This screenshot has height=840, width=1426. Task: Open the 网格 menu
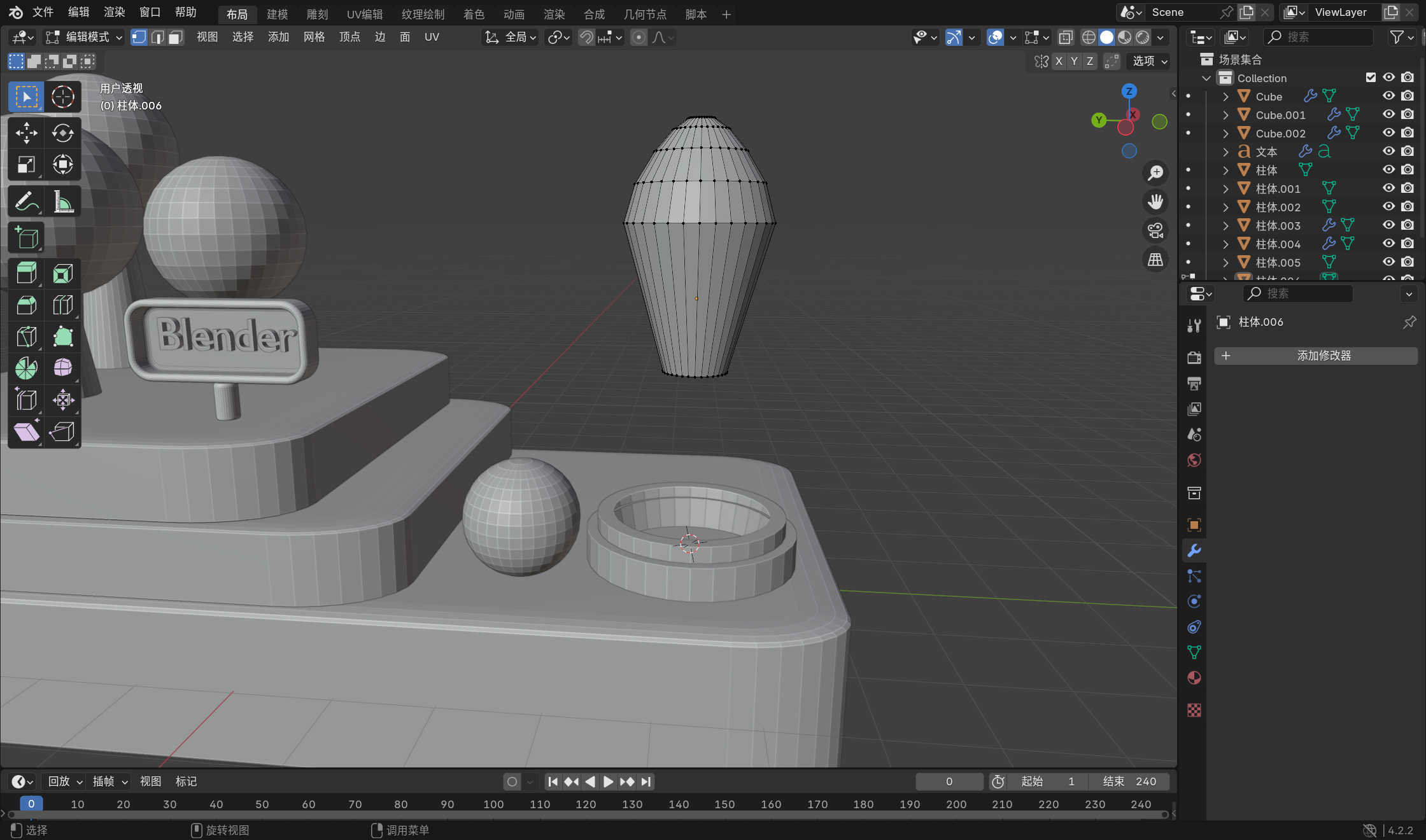(314, 37)
